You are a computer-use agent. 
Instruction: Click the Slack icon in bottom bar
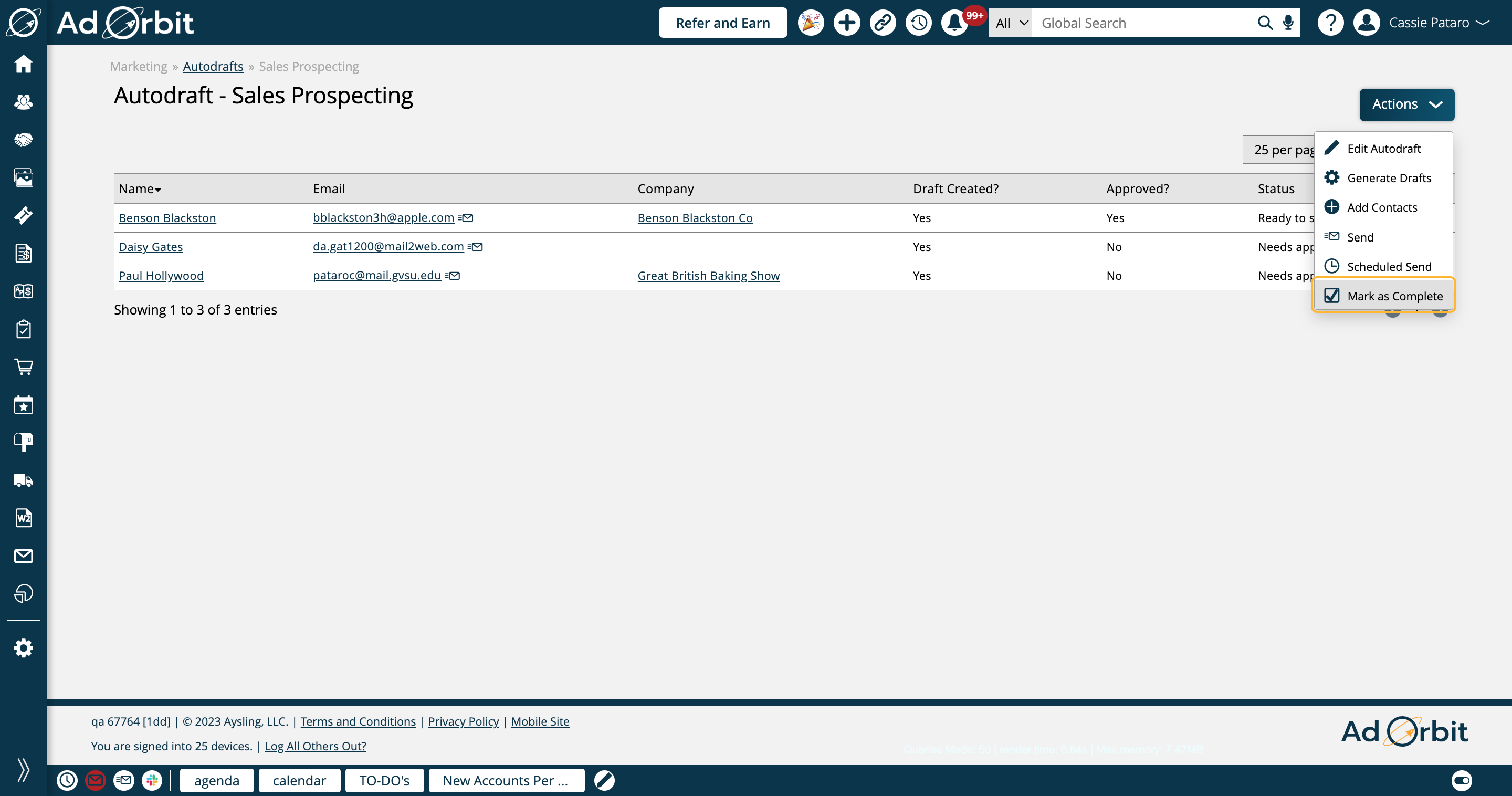point(152,780)
